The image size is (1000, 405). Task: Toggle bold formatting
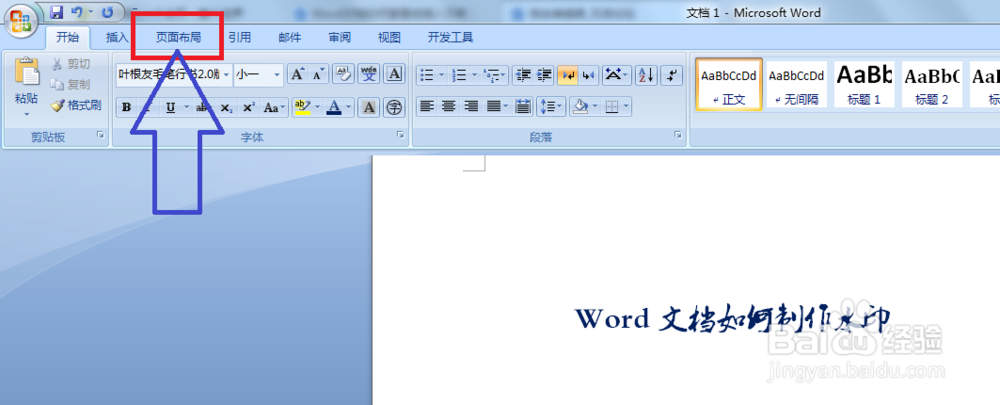[126, 108]
